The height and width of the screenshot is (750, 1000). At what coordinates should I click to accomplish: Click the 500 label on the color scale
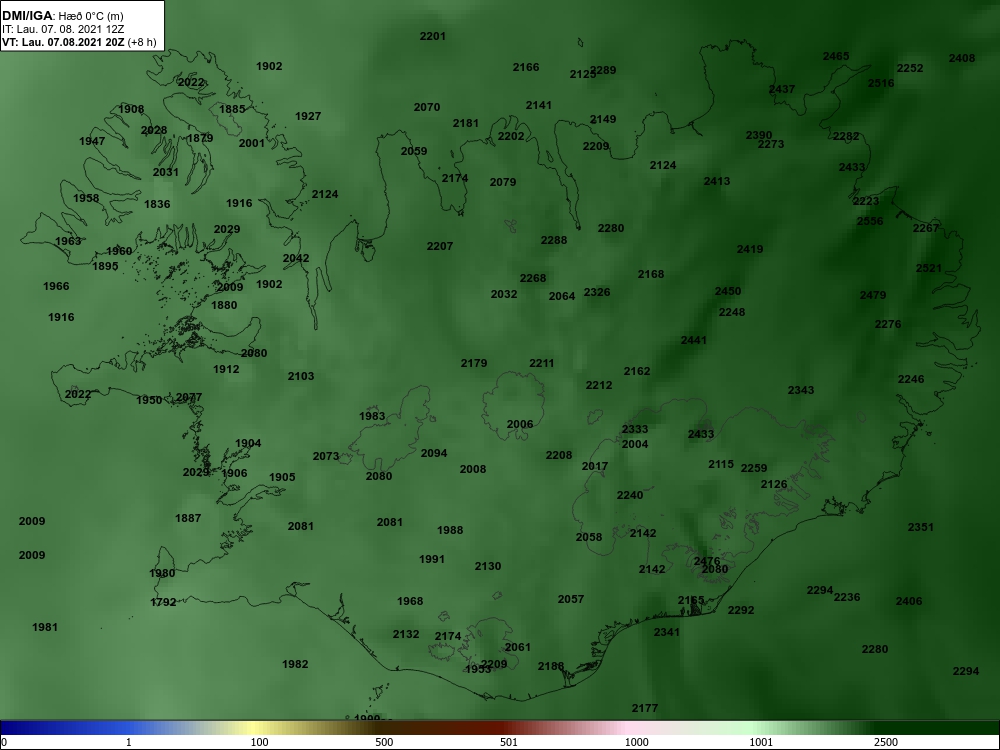384,742
